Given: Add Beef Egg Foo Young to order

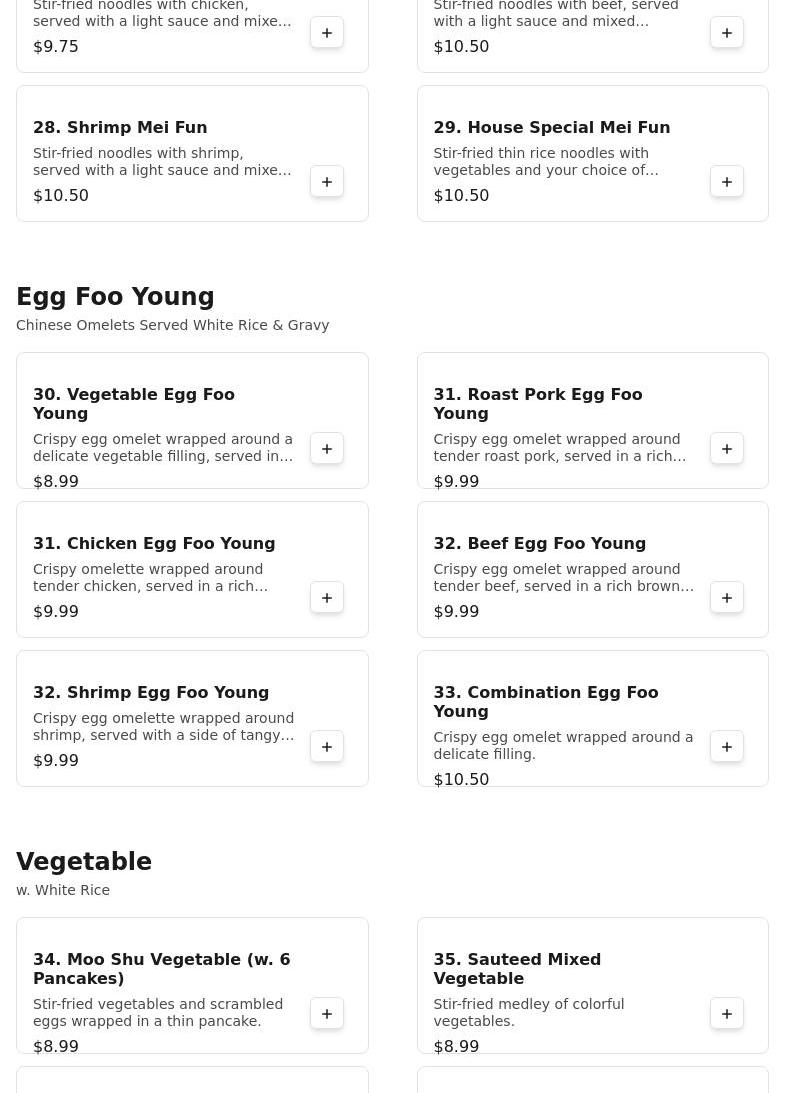Looking at the screenshot, I should pos(727,598).
